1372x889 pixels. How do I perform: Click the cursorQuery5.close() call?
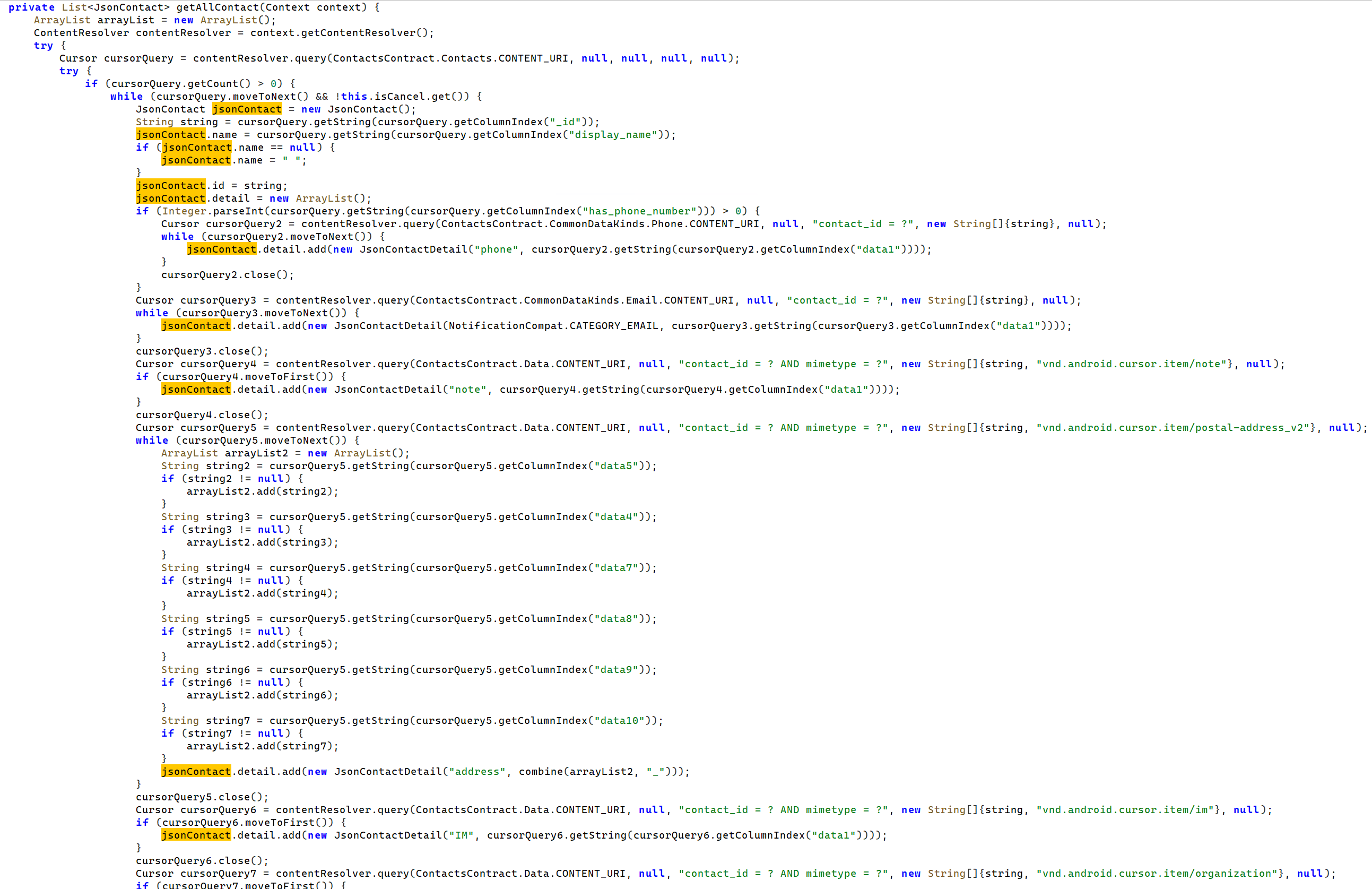tap(202, 797)
